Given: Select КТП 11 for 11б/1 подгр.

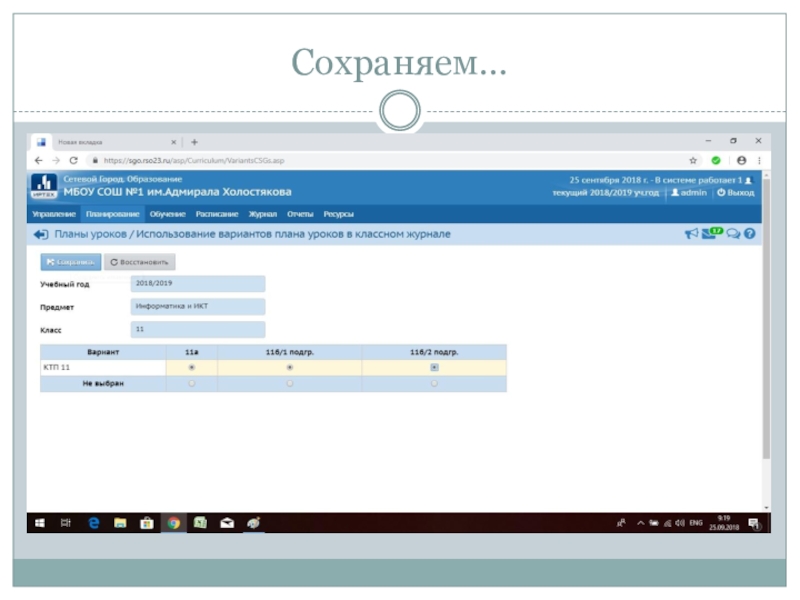Looking at the screenshot, I should coord(289,368).
